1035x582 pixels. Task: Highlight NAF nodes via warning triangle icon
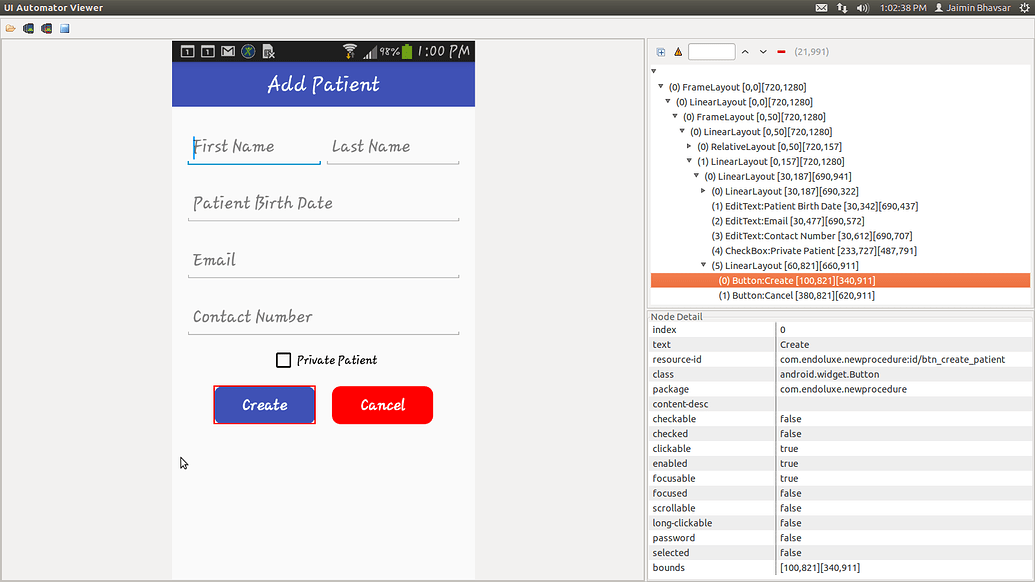pyautogui.click(x=678, y=51)
